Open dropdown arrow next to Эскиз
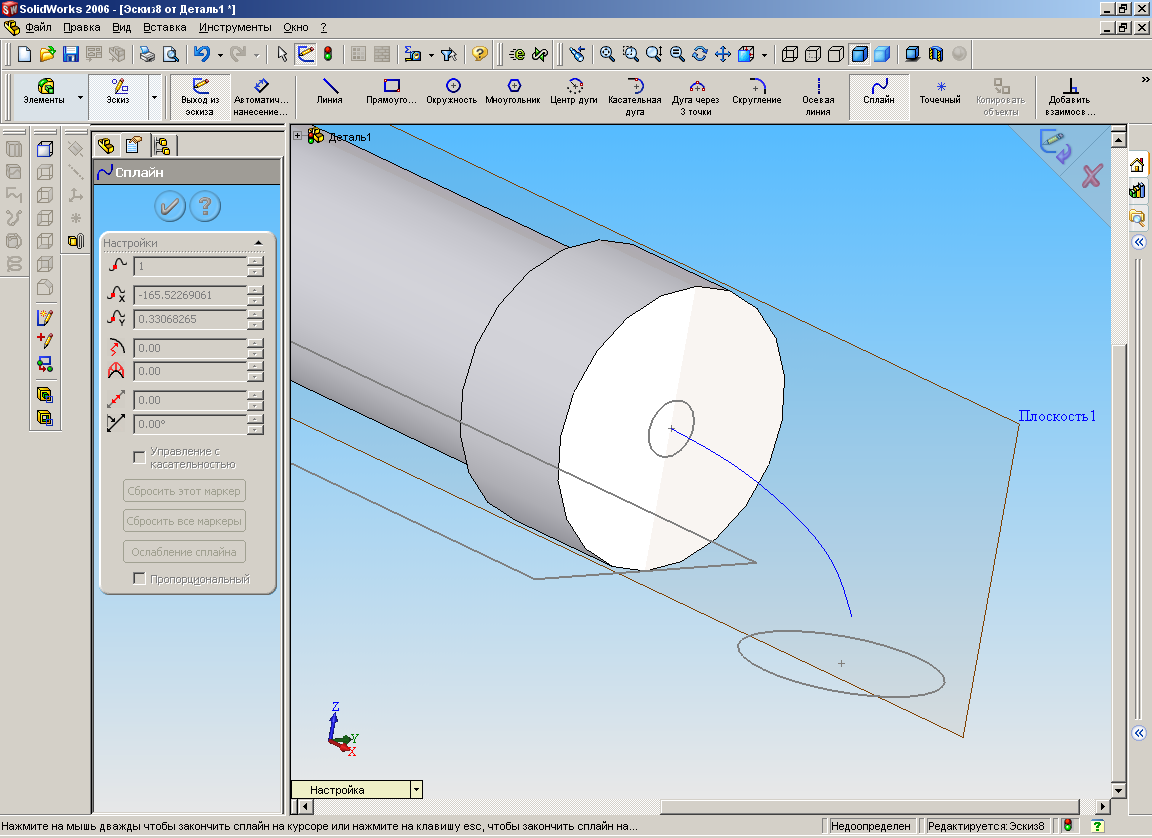 point(154,97)
